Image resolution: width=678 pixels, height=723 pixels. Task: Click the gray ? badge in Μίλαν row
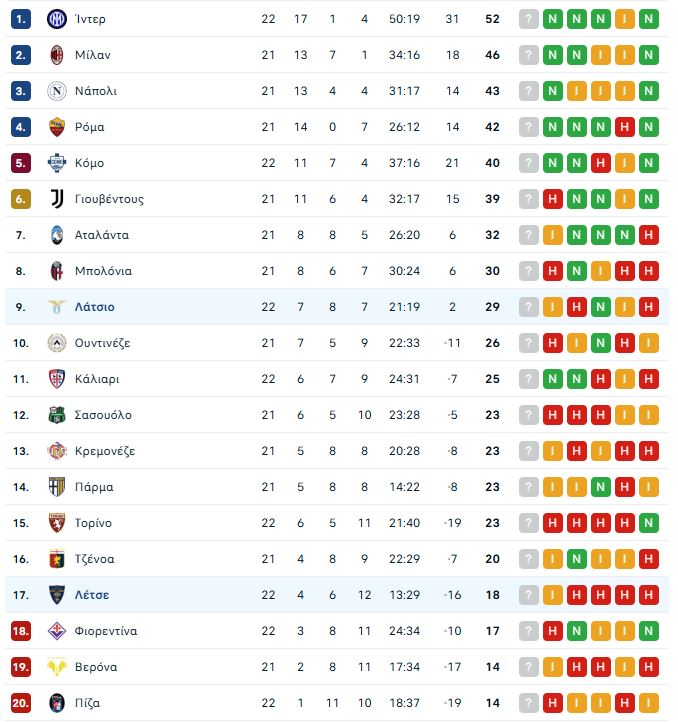tap(529, 55)
